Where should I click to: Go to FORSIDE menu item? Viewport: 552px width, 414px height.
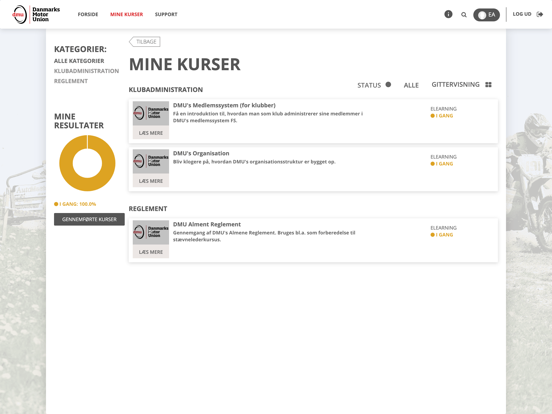(x=88, y=14)
